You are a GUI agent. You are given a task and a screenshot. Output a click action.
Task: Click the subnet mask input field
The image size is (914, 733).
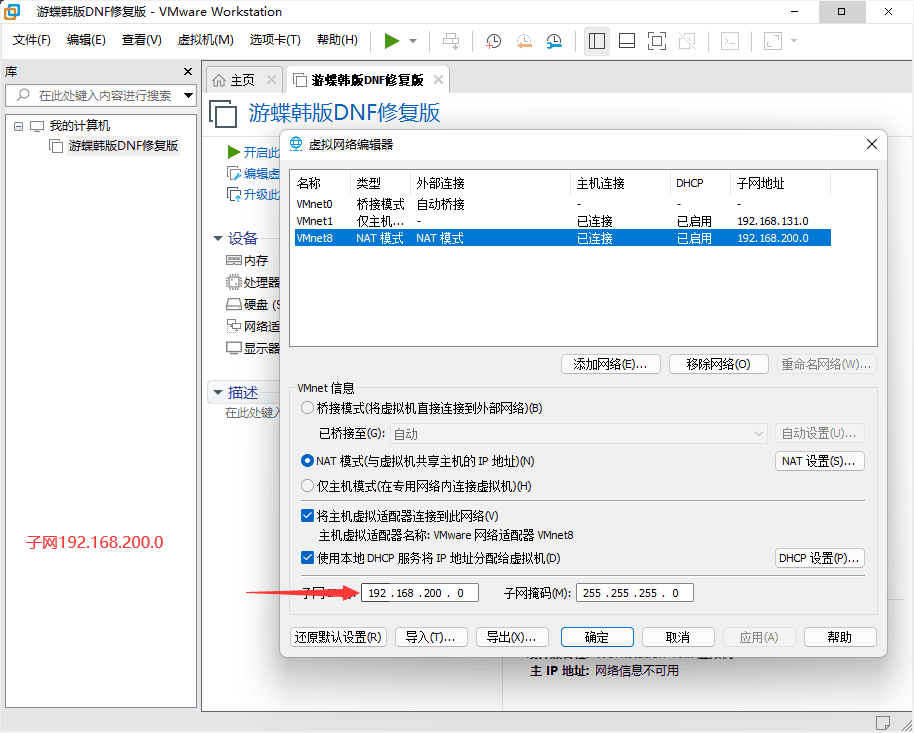(635, 593)
